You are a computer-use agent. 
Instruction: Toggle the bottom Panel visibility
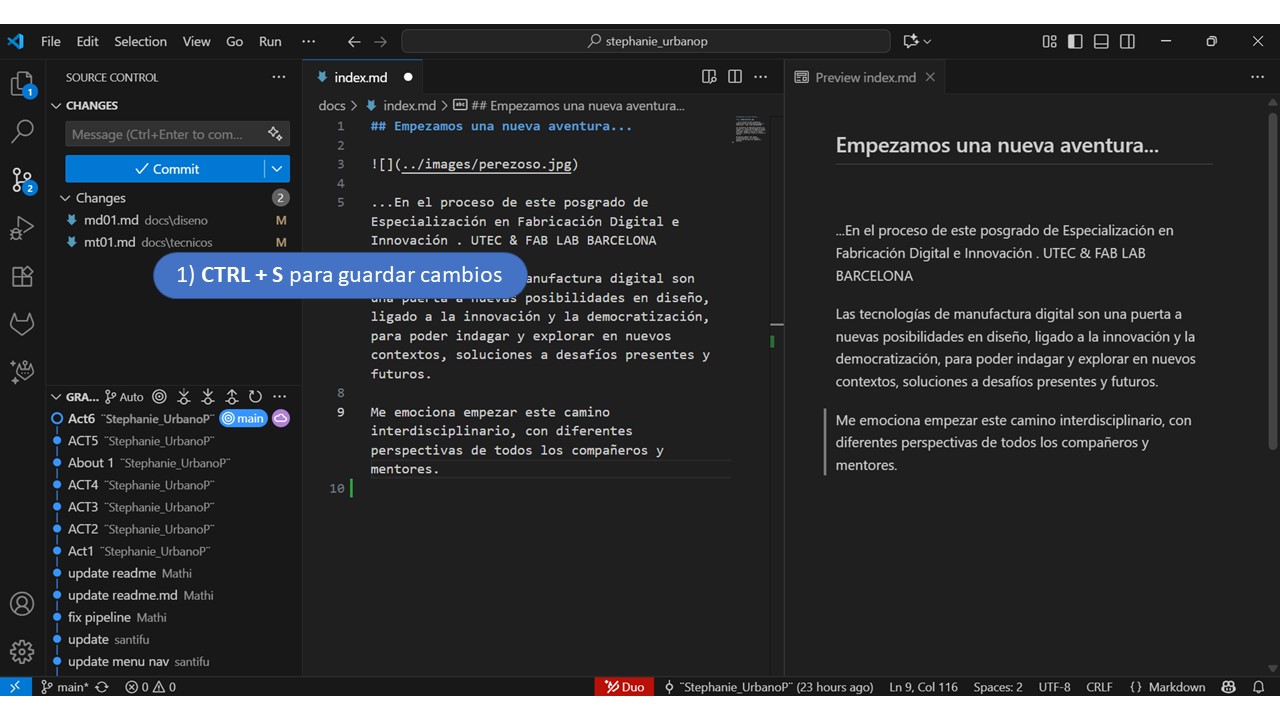tap(1101, 41)
